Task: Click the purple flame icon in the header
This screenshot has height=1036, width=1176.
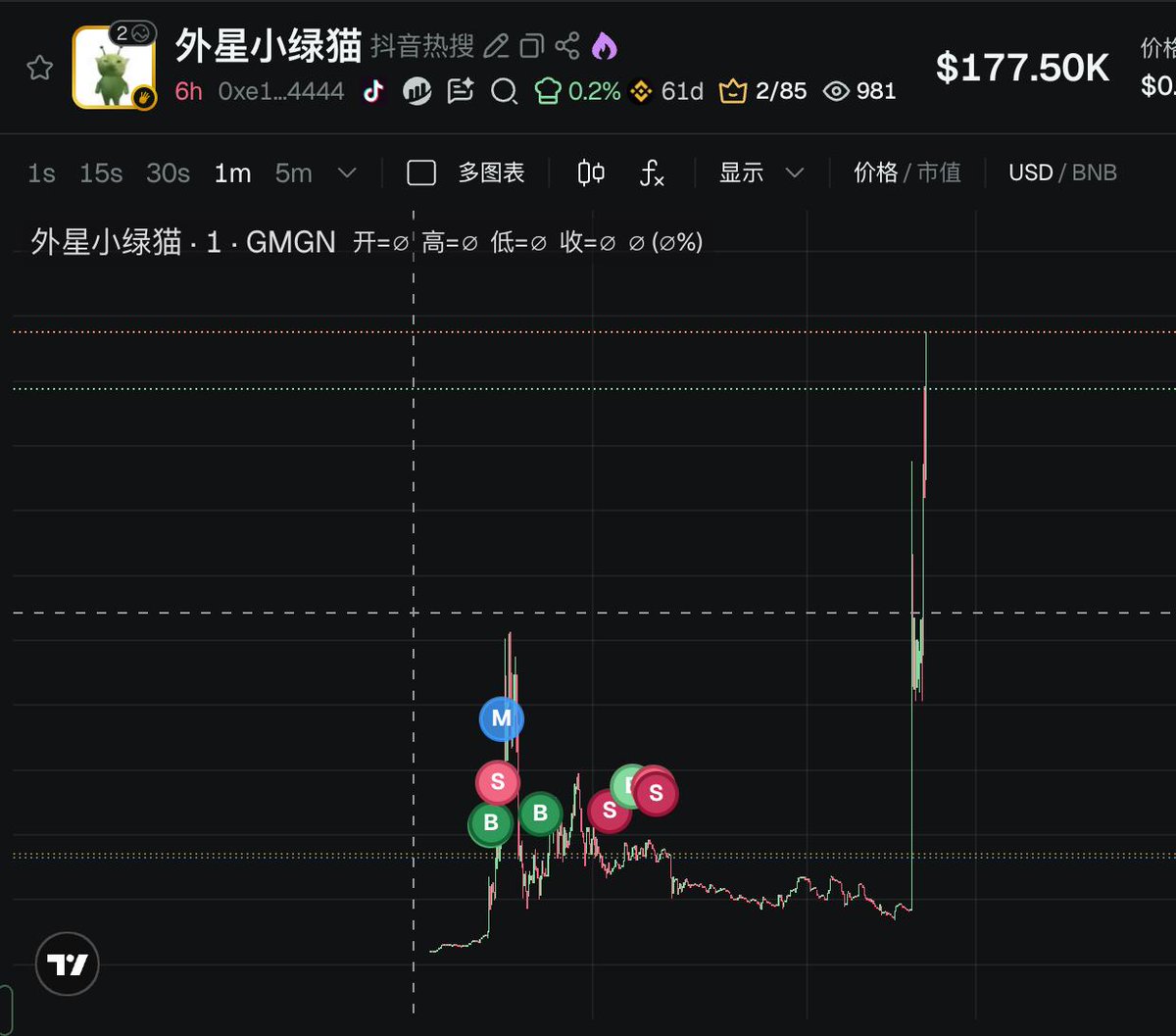Action: (x=607, y=44)
